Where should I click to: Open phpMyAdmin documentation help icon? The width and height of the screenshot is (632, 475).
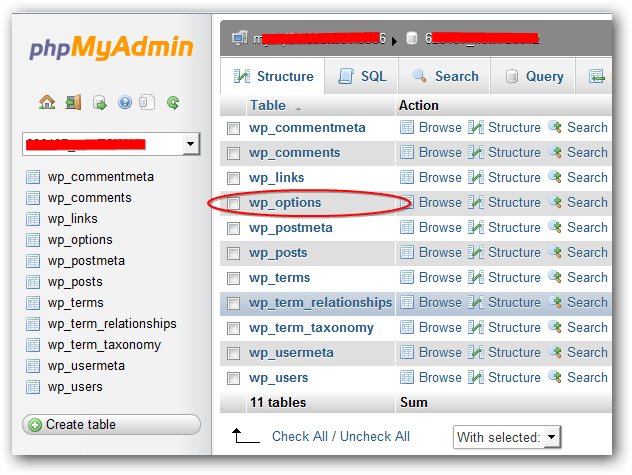(x=125, y=102)
